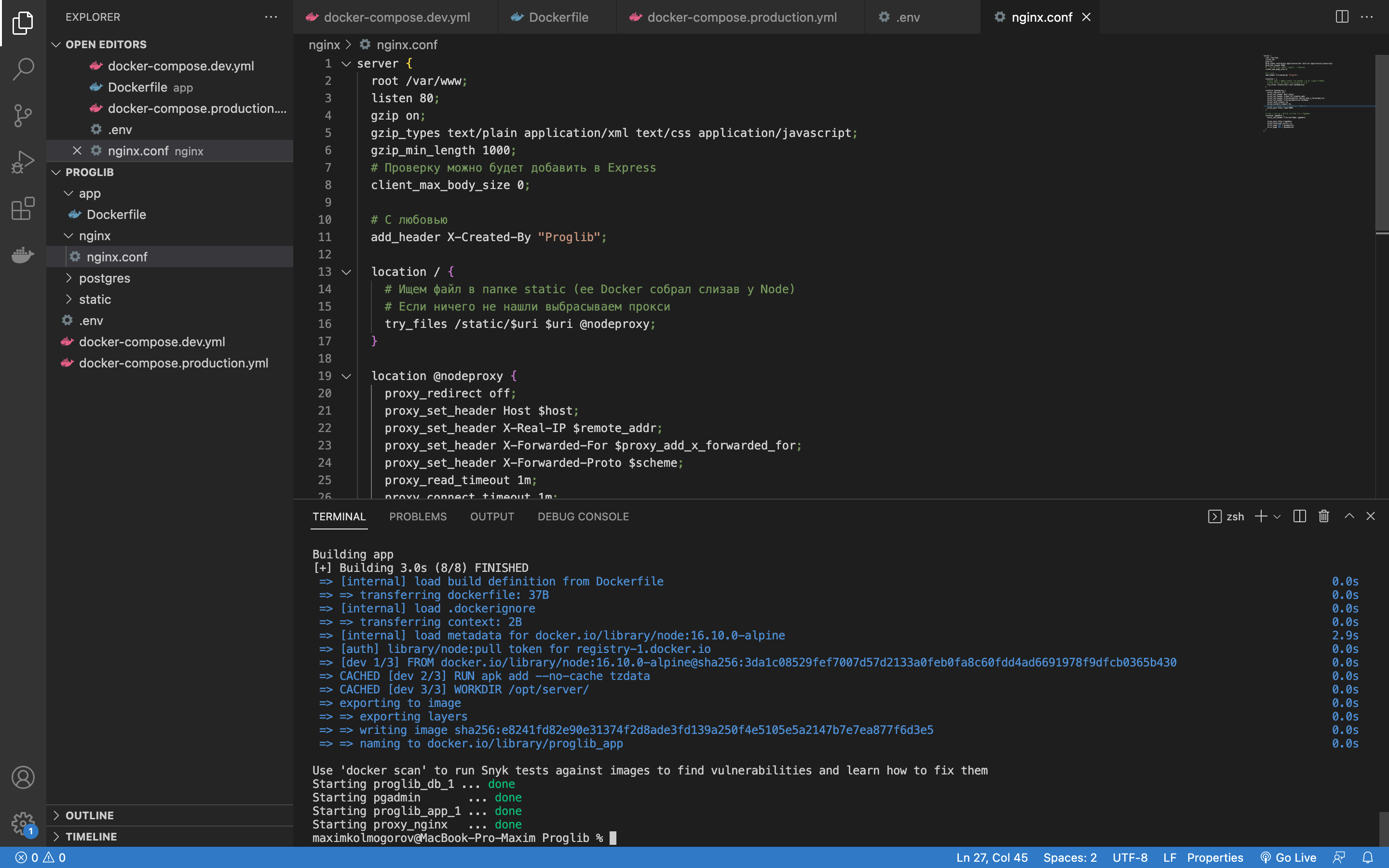Image resolution: width=1389 pixels, height=868 pixels.
Task: Open Dockerfile app in Open Editors
Action: click(169, 87)
